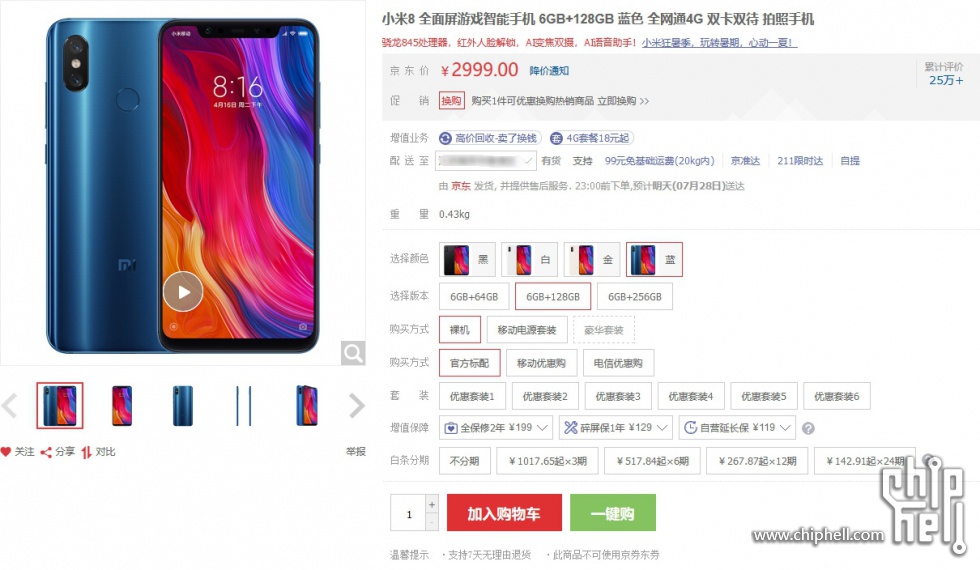Image resolution: width=980 pixels, height=570 pixels.
Task: Play the product video on the main image
Action: pyautogui.click(x=183, y=292)
